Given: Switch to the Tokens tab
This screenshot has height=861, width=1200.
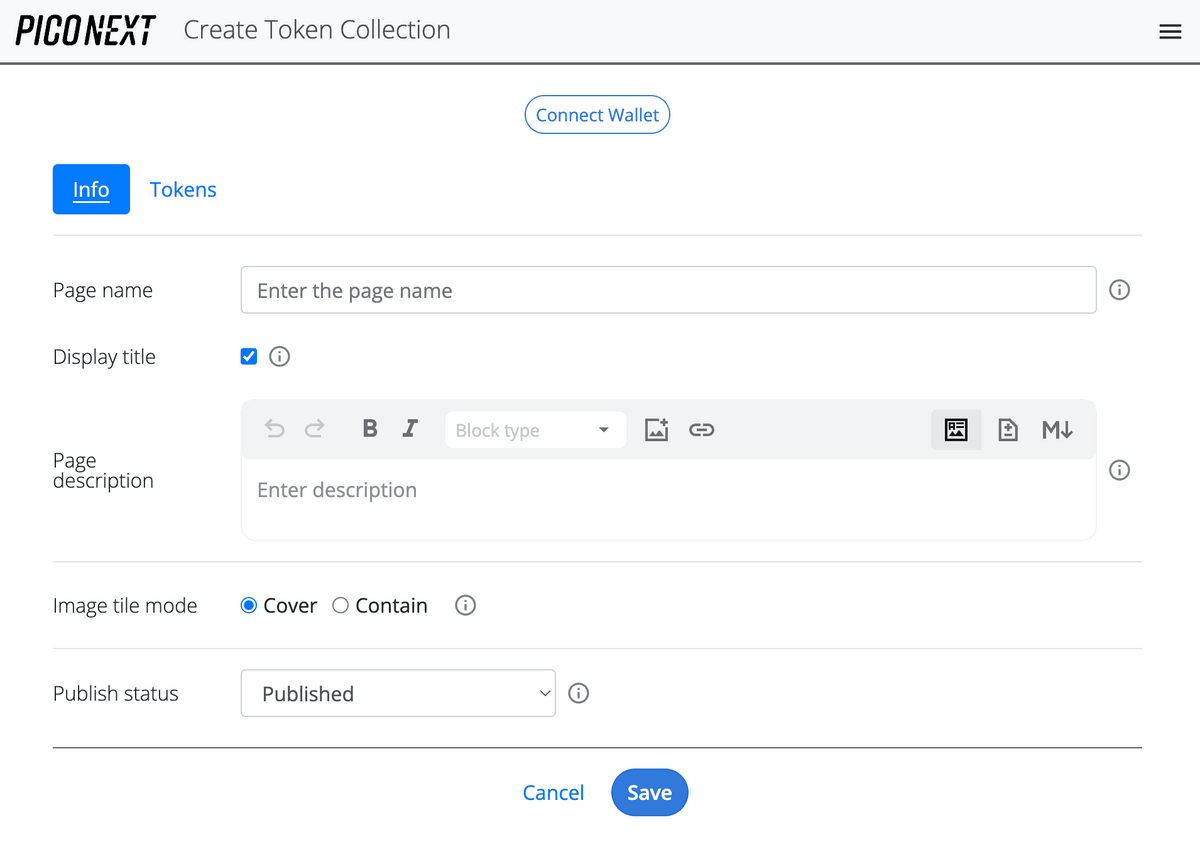Looking at the screenshot, I should pos(183,189).
